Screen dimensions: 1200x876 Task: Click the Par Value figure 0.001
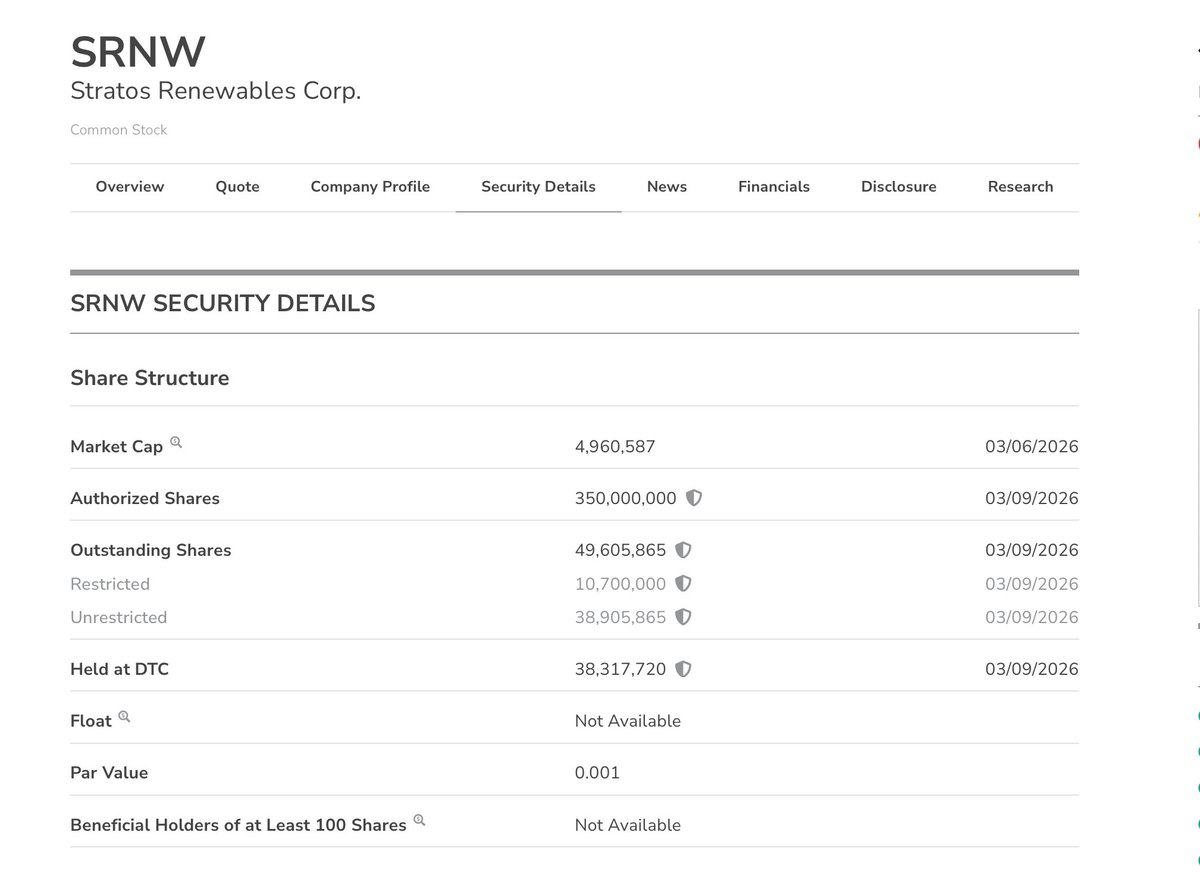597,773
